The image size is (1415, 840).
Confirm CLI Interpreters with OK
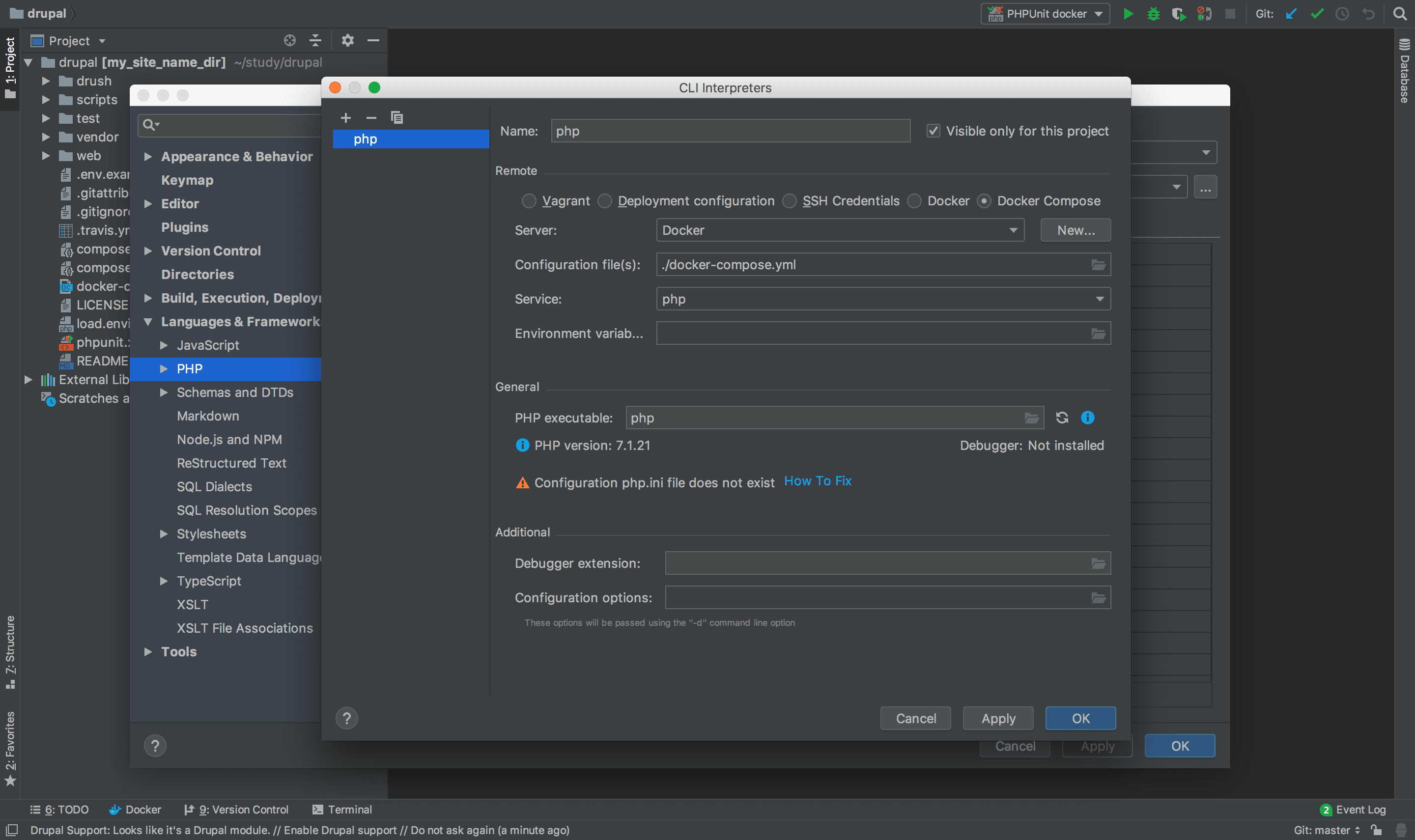point(1080,718)
